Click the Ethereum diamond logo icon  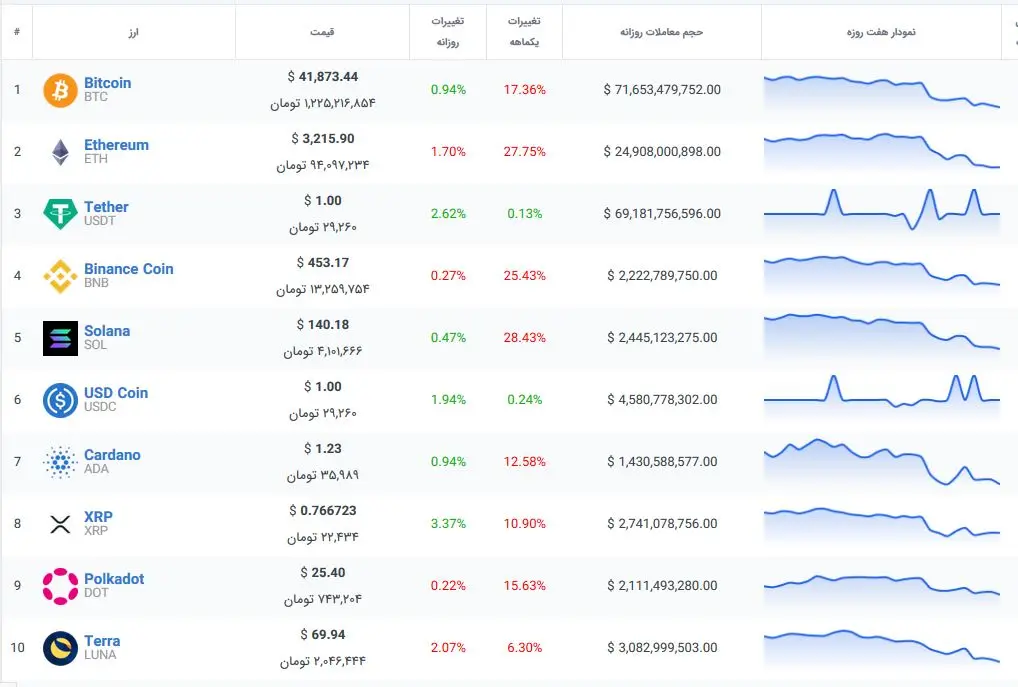pyautogui.click(x=60, y=152)
